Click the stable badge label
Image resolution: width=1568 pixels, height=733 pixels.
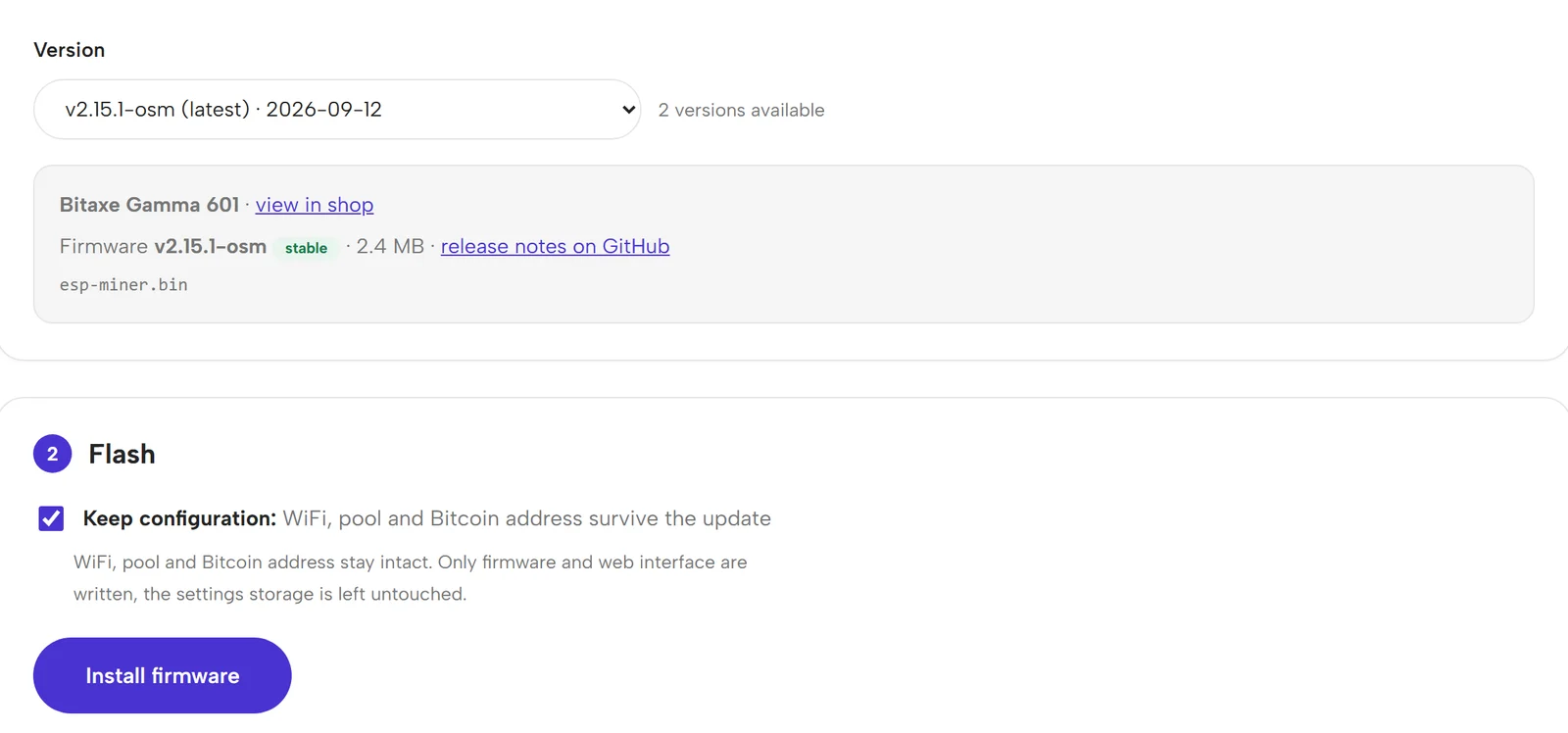[306, 248]
